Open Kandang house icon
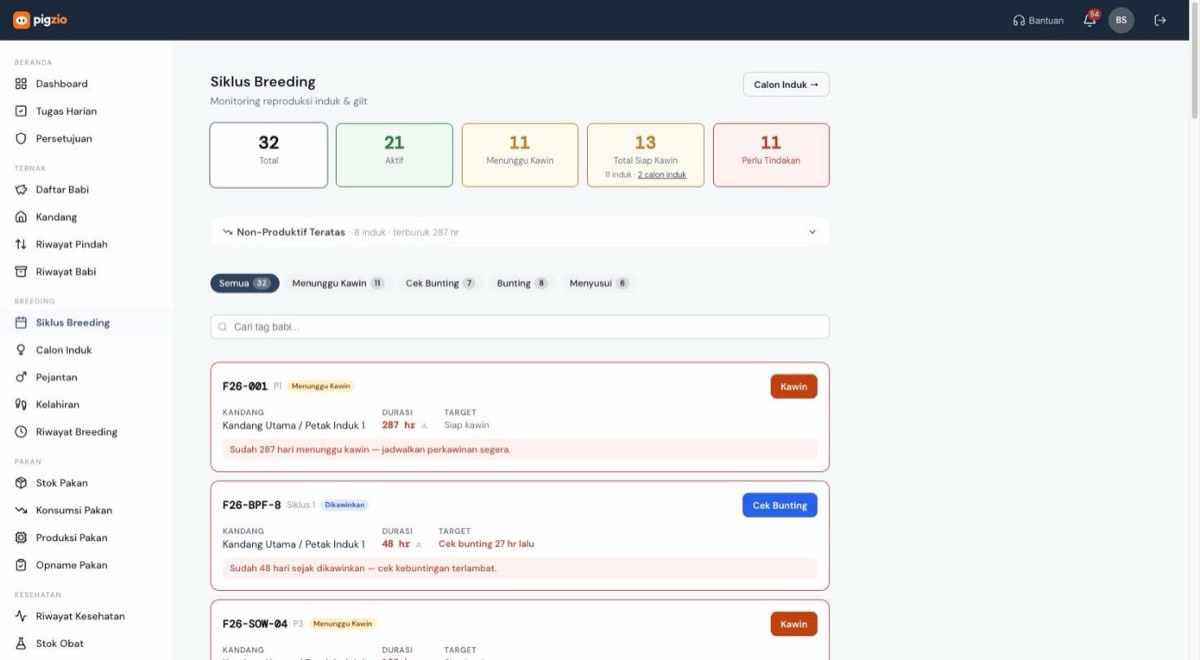This screenshot has height=660, width=1200. tap(21, 217)
